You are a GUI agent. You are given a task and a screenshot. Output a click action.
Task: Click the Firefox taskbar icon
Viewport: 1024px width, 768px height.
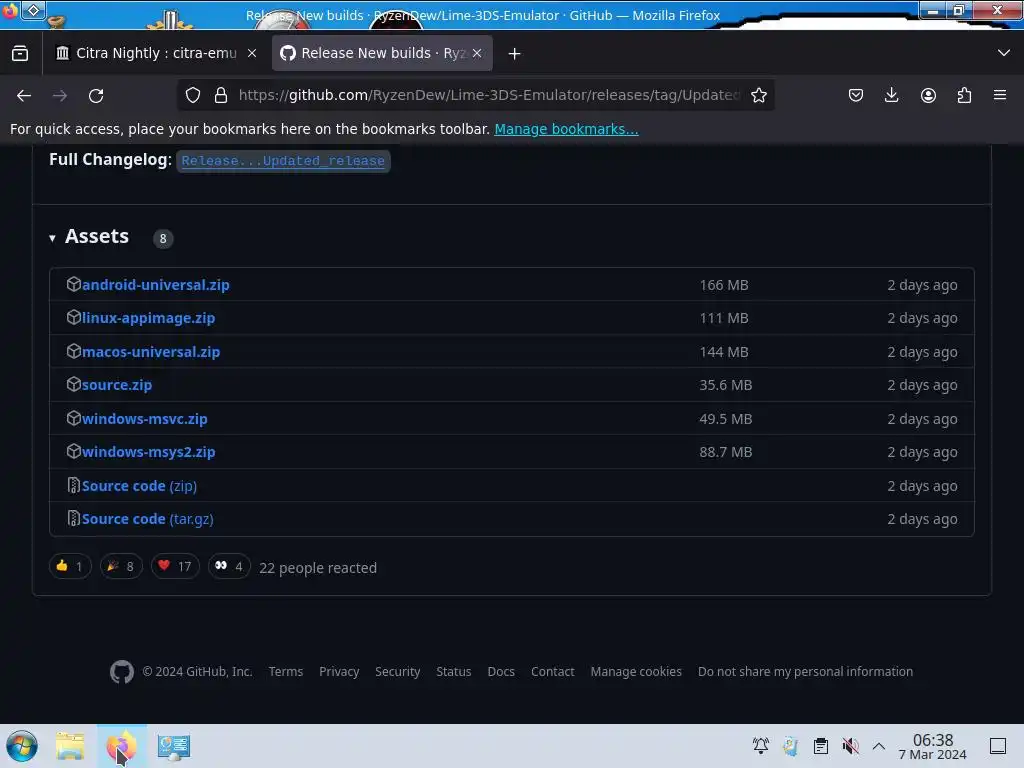pyautogui.click(x=121, y=746)
